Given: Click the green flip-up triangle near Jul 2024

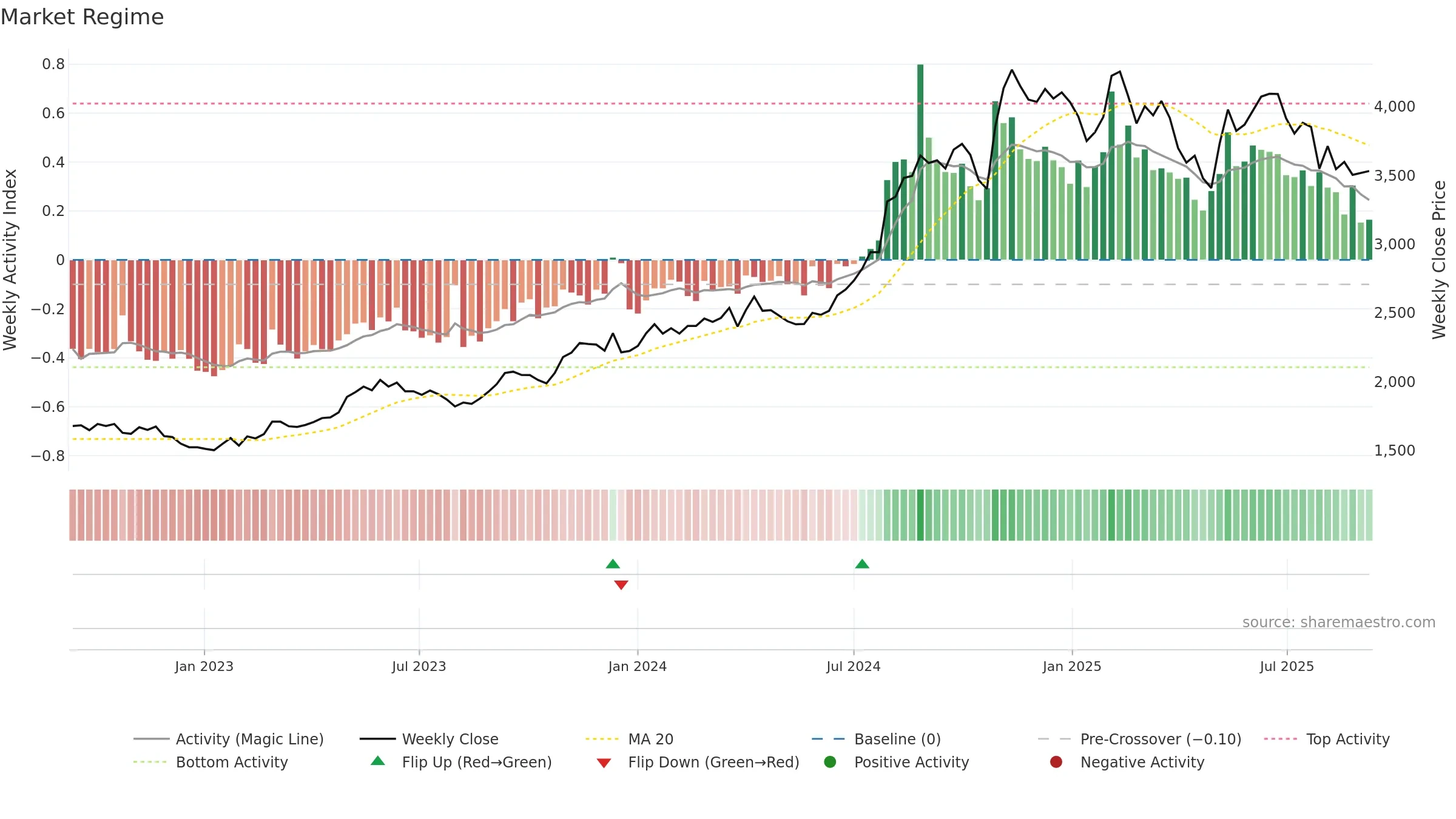Looking at the screenshot, I should tap(862, 564).
